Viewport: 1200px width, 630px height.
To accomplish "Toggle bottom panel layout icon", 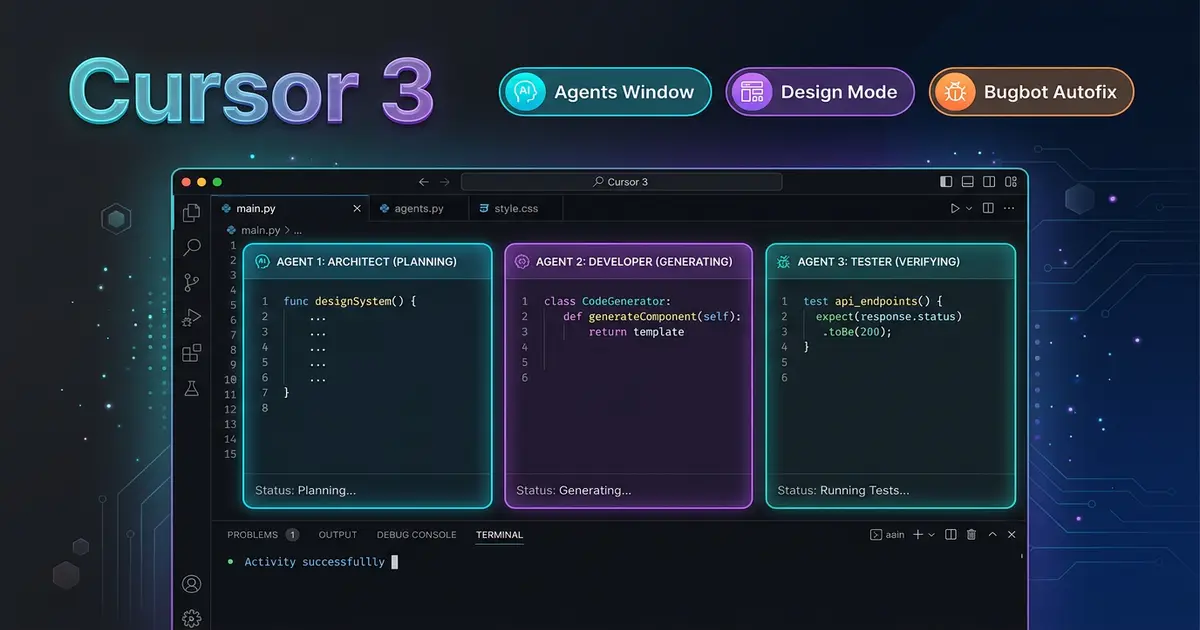I will (968, 182).
